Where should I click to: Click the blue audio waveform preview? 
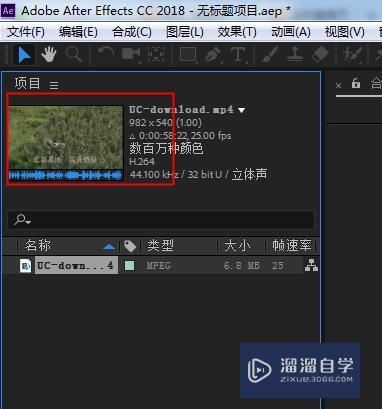point(65,175)
